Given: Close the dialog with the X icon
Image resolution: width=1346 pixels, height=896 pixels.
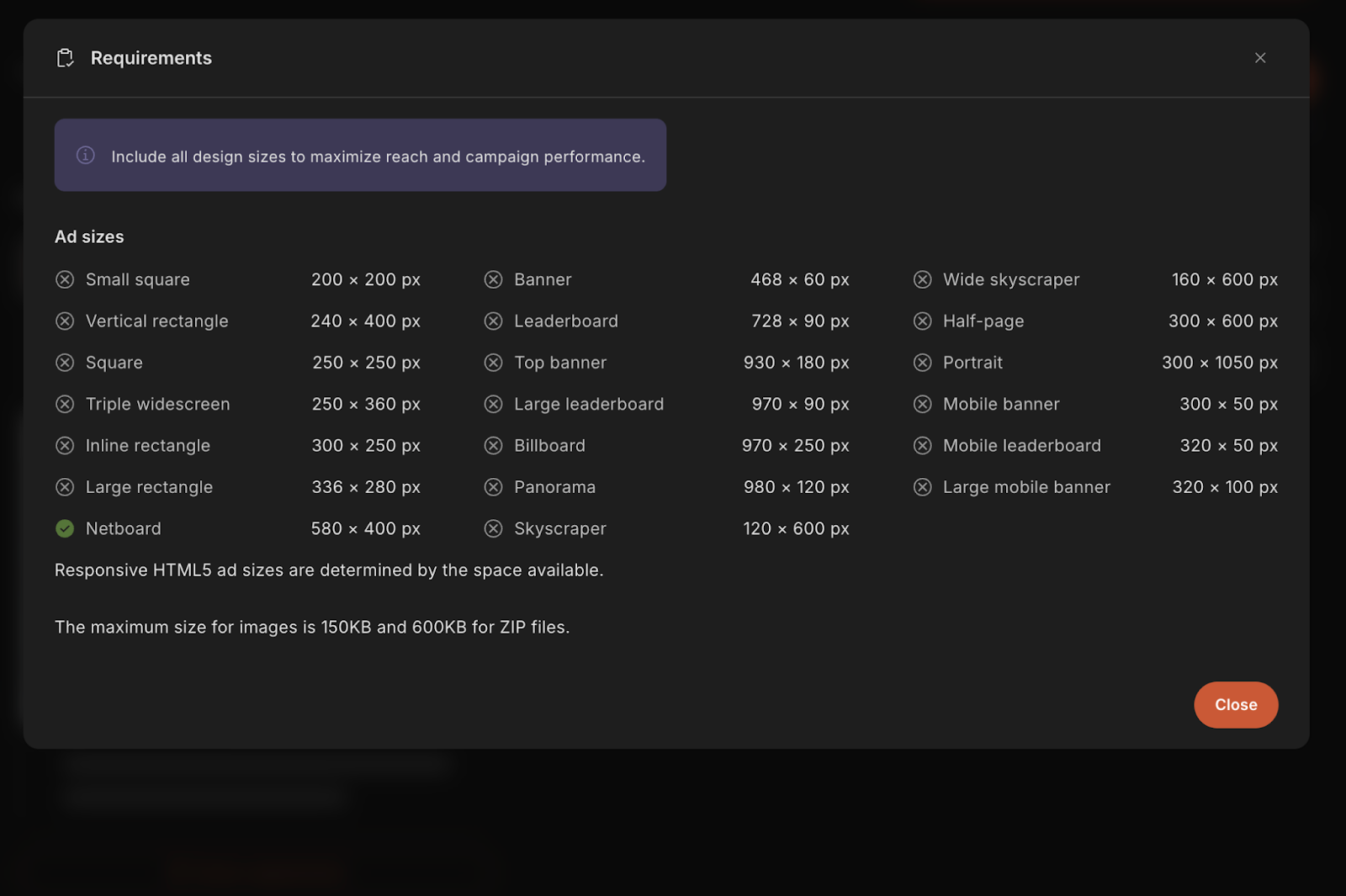Looking at the screenshot, I should point(1259,58).
